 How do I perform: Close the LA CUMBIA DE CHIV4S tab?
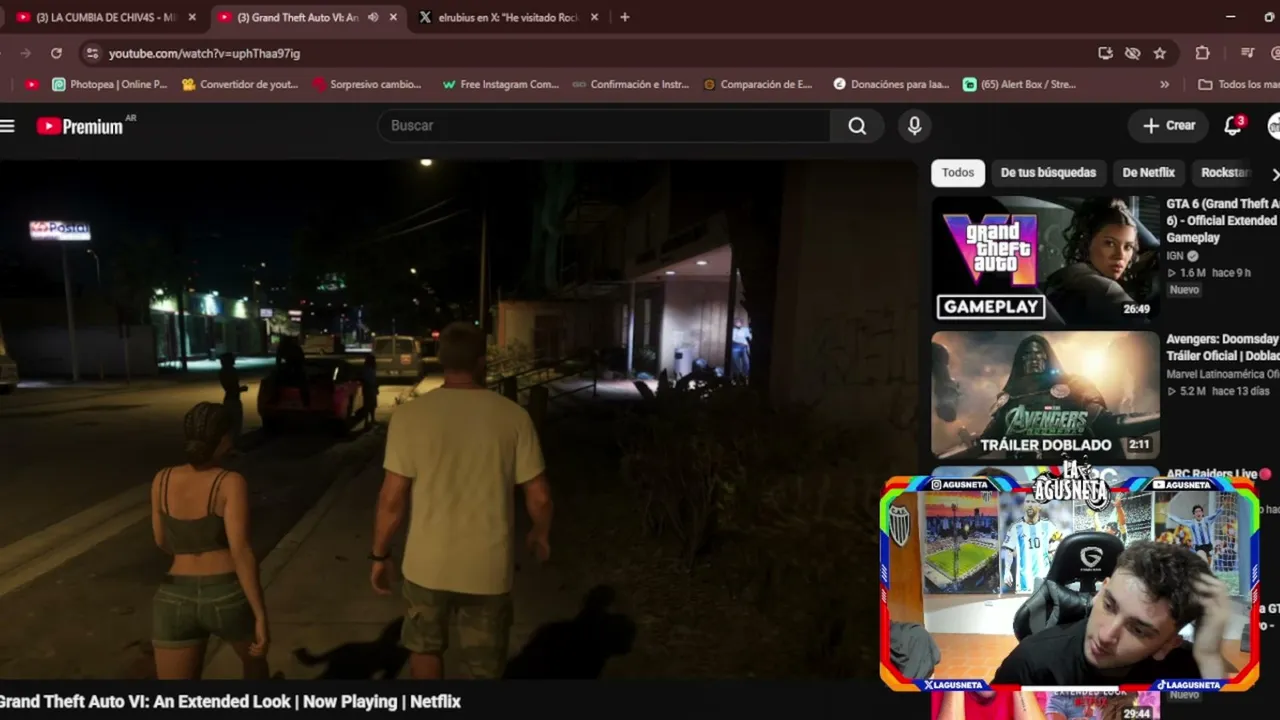[192, 17]
